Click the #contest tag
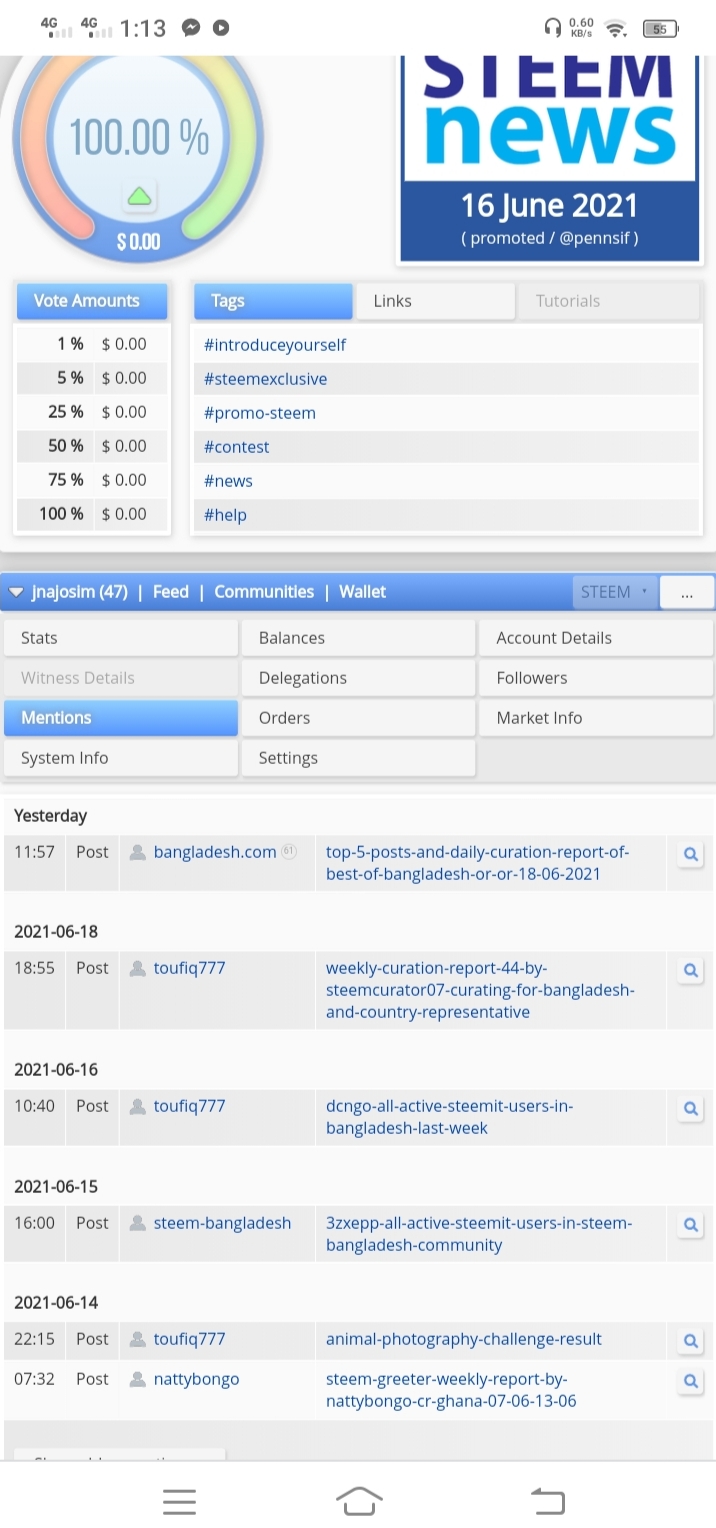The width and height of the screenshot is (716, 1528). [x=237, y=447]
